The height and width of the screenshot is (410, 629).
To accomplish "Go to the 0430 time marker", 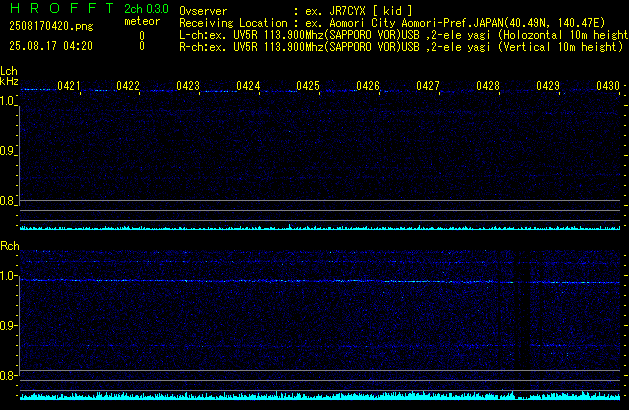I will pos(608,86).
